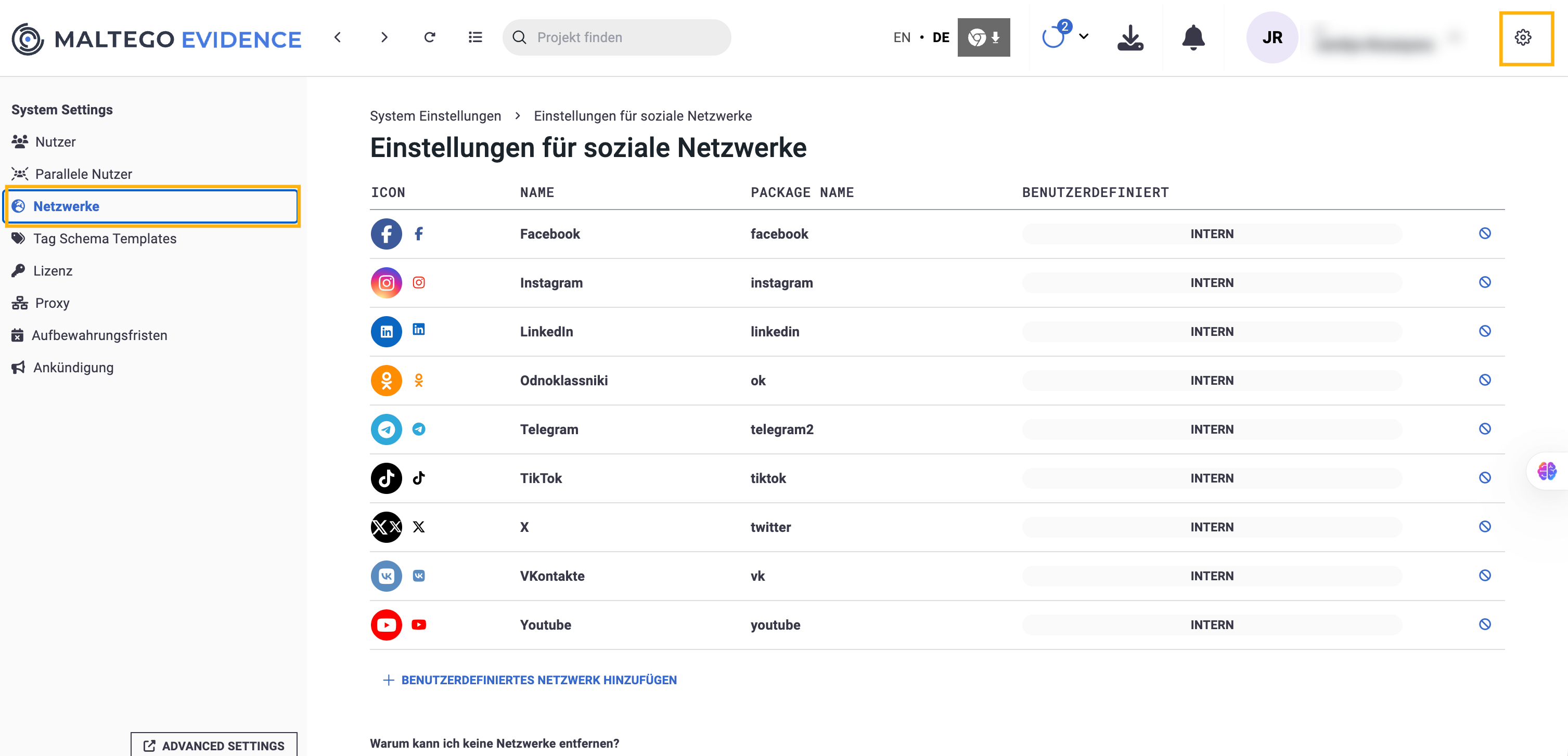Click the reload page arrow icon
Screen dimensions: 1568x756
coord(429,38)
